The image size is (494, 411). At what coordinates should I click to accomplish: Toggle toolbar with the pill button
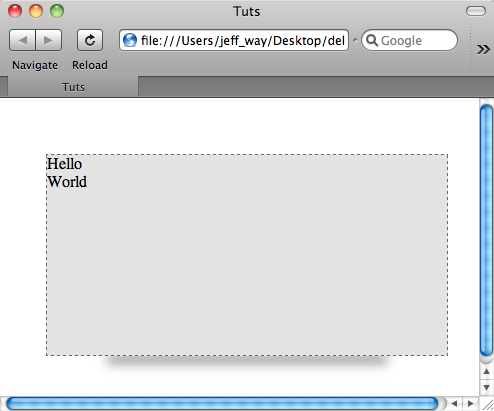(x=476, y=11)
